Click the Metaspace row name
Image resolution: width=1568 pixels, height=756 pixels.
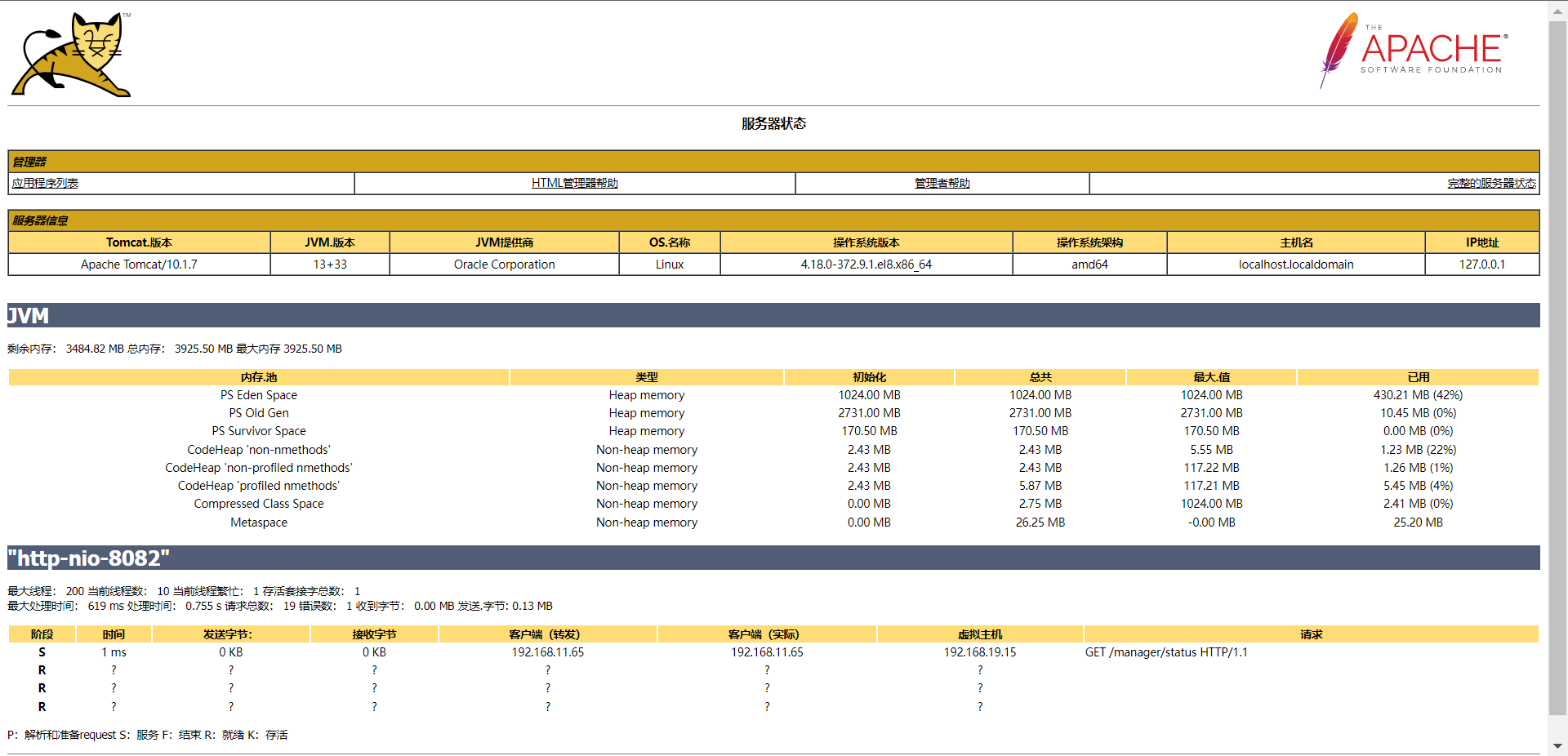pyautogui.click(x=259, y=523)
